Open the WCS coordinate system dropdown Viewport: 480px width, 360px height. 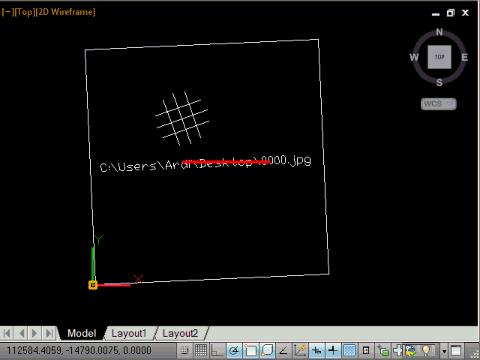[438, 104]
